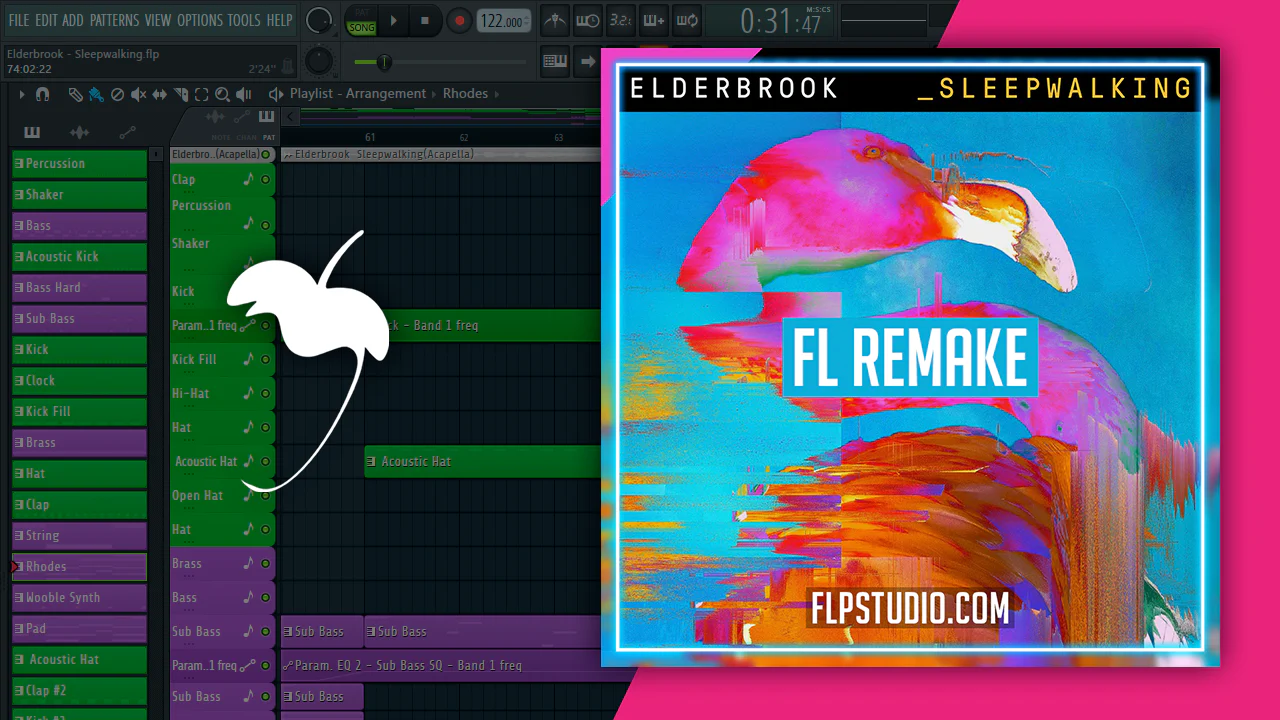
Task: Select the Playback speaker tool
Action: (x=243, y=94)
